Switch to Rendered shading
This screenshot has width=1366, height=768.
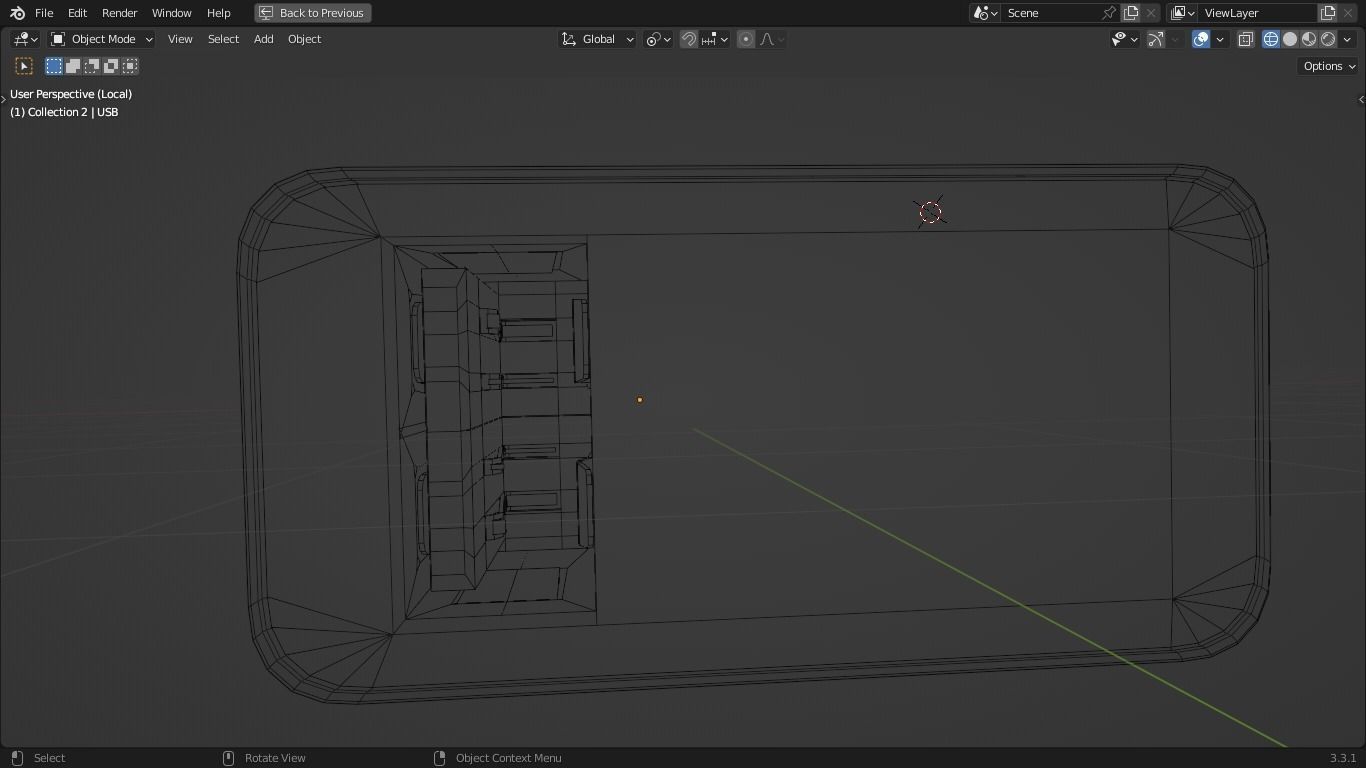(x=1328, y=39)
